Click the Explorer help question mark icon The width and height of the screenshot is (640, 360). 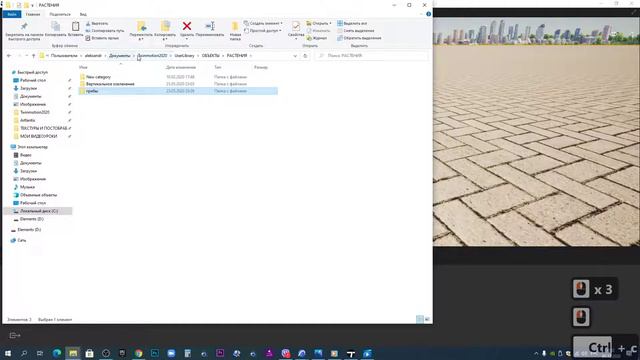click(x=429, y=14)
